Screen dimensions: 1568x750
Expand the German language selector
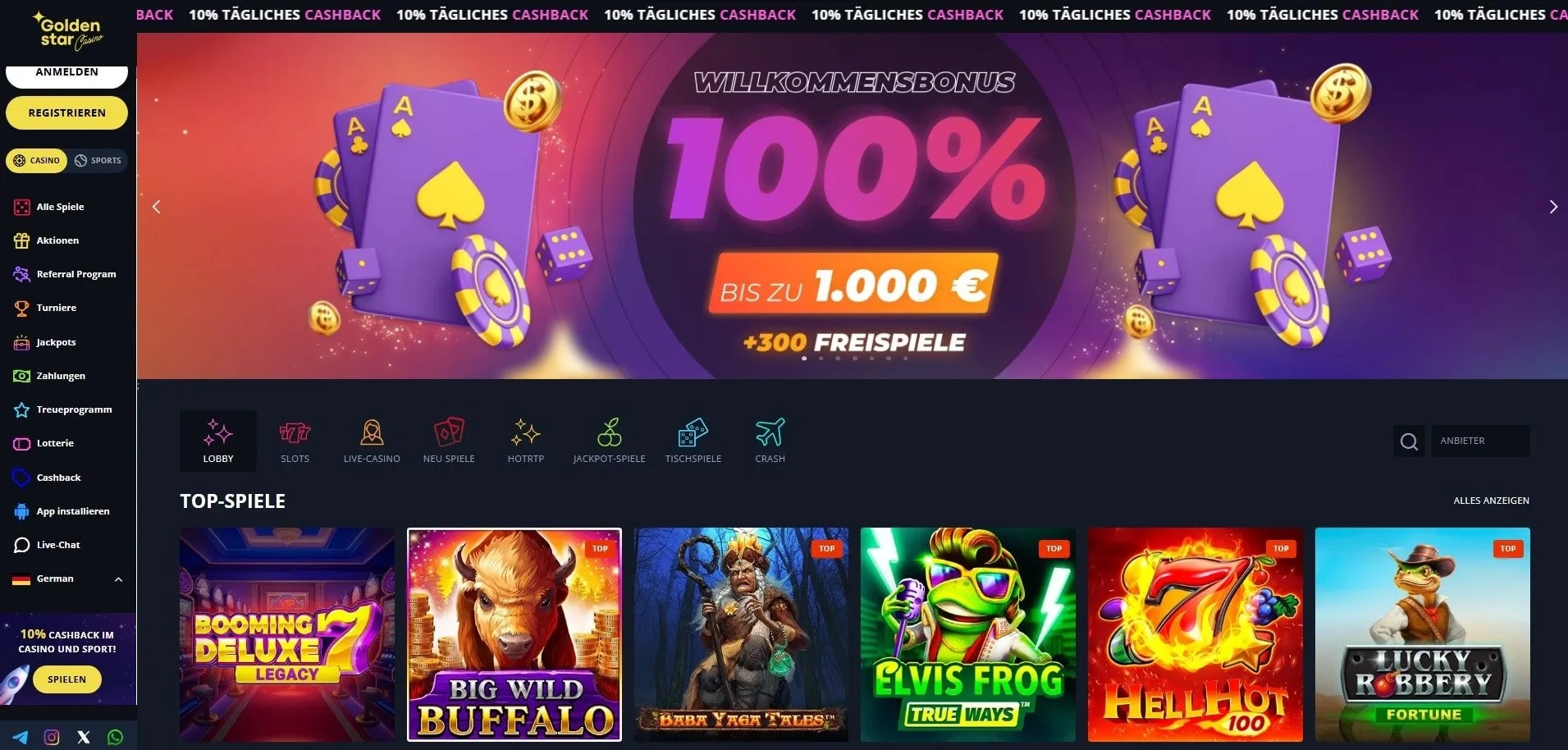68,579
